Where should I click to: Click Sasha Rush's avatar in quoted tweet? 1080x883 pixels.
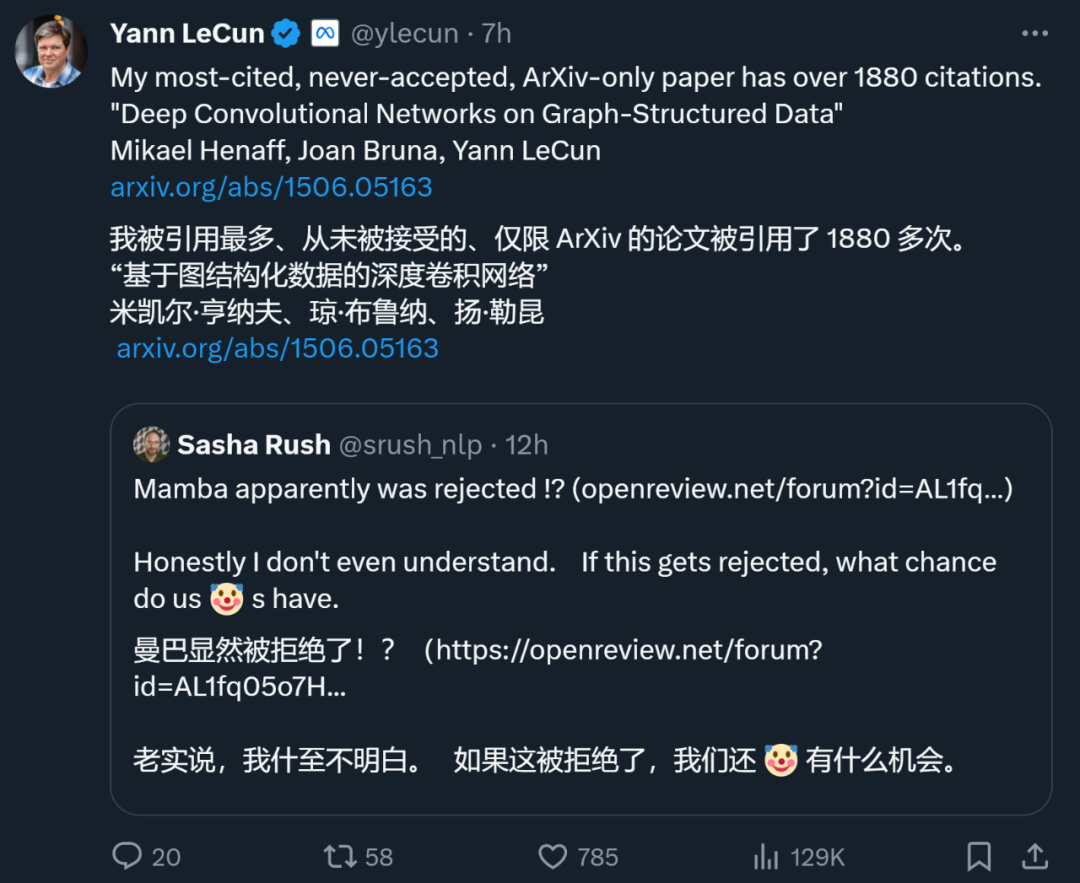tap(151, 445)
